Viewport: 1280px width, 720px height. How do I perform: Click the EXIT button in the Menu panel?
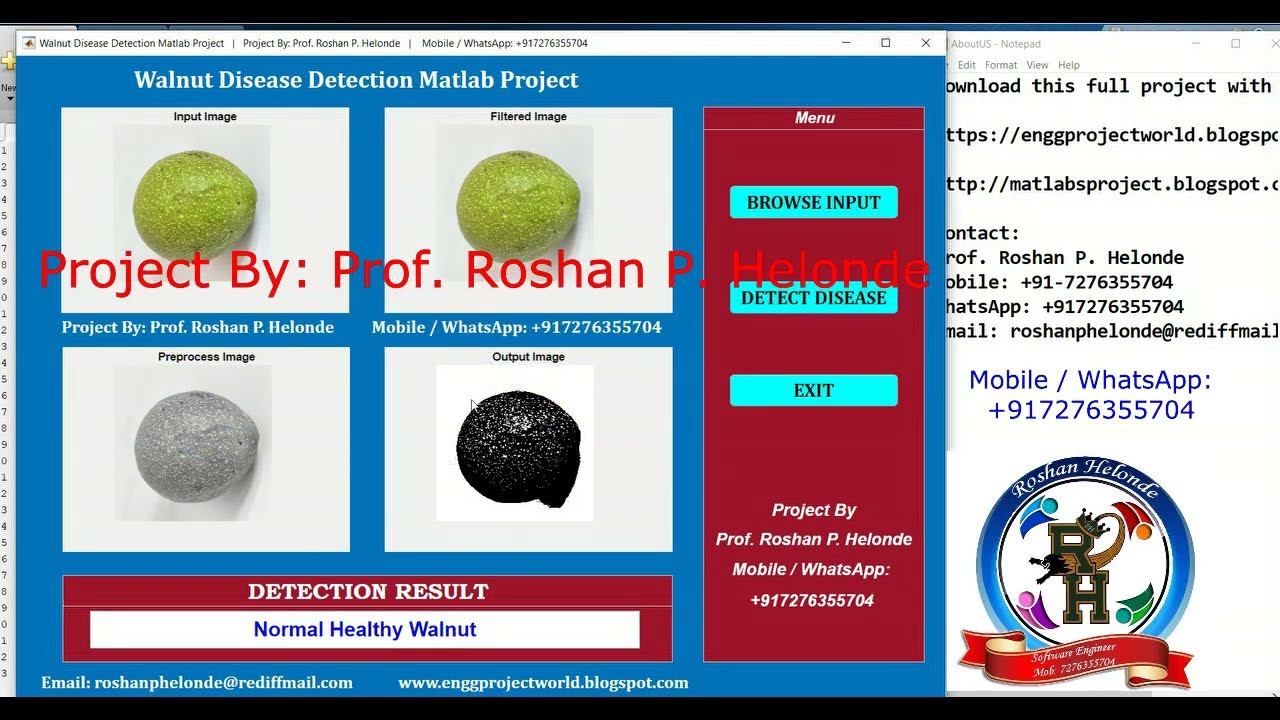pyautogui.click(x=813, y=390)
